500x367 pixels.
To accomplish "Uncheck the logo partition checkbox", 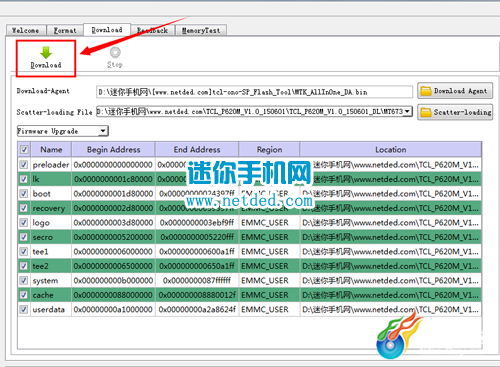I will (x=24, y=222).
